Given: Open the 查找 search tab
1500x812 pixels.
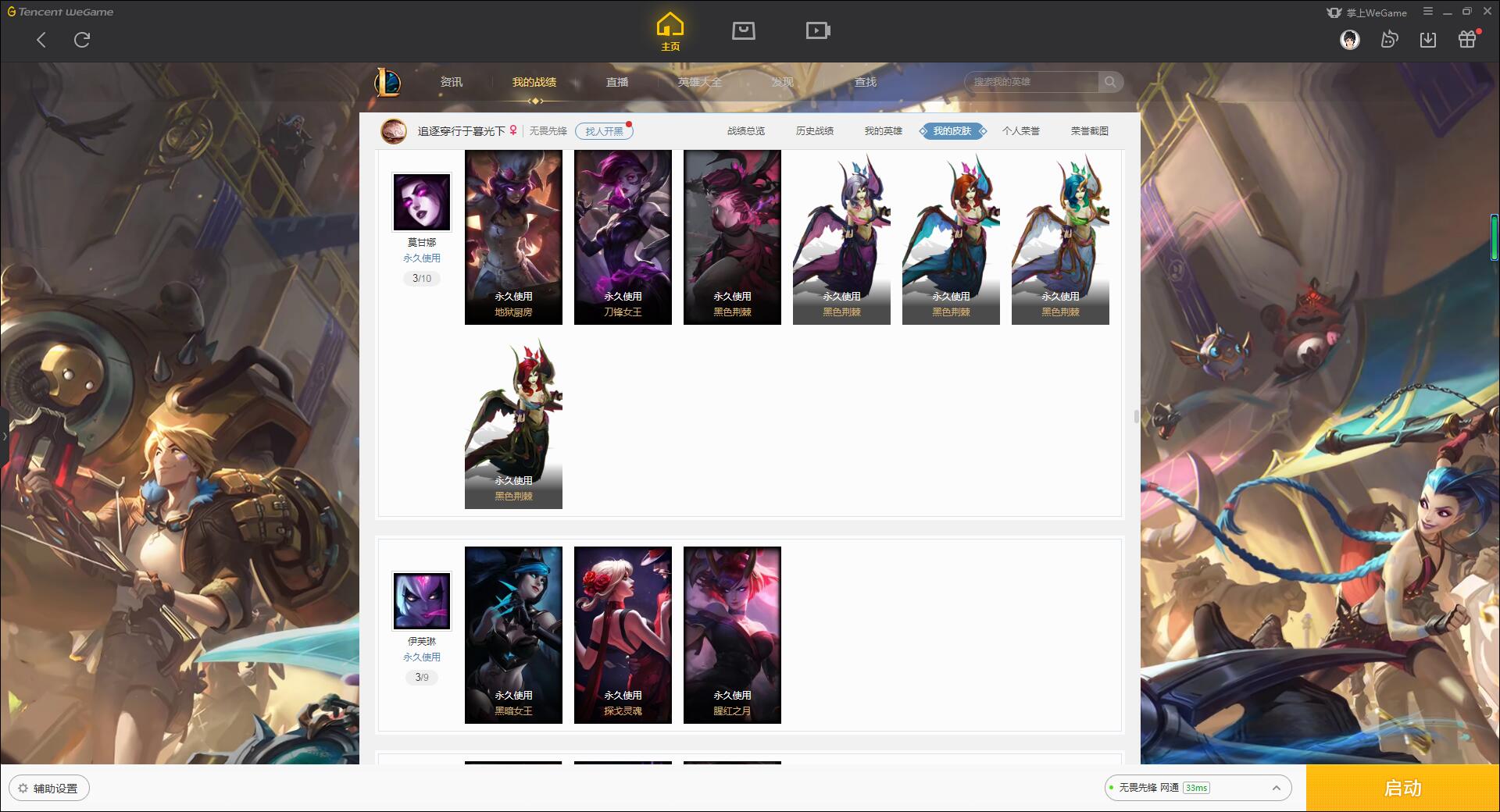Looking at the screenshot, I should point(866,82).
